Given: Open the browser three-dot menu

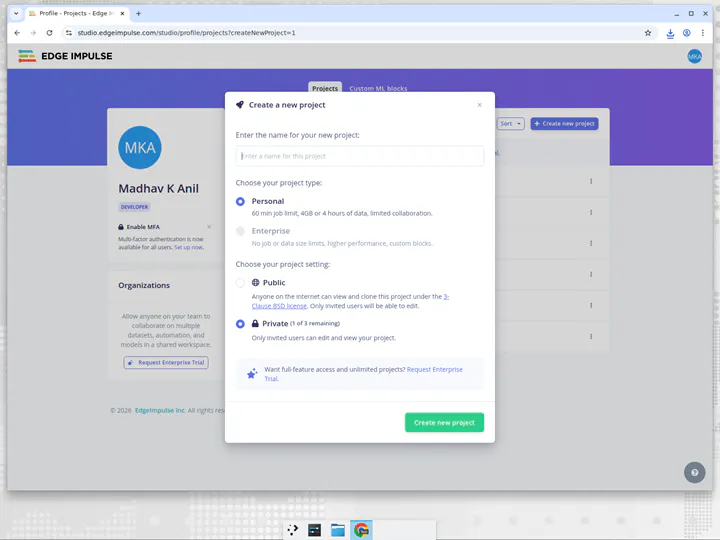Looking at the screenshot, I should (x=703, y=33).
